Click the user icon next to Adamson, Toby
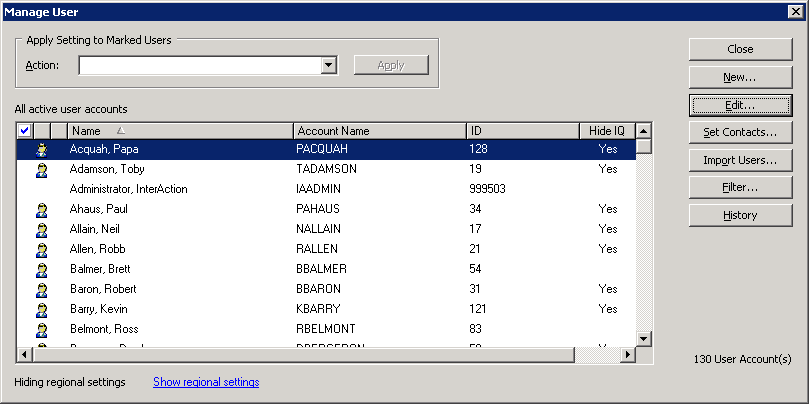Viewport: 809px width, 404px height. click(x=42, y=169)
